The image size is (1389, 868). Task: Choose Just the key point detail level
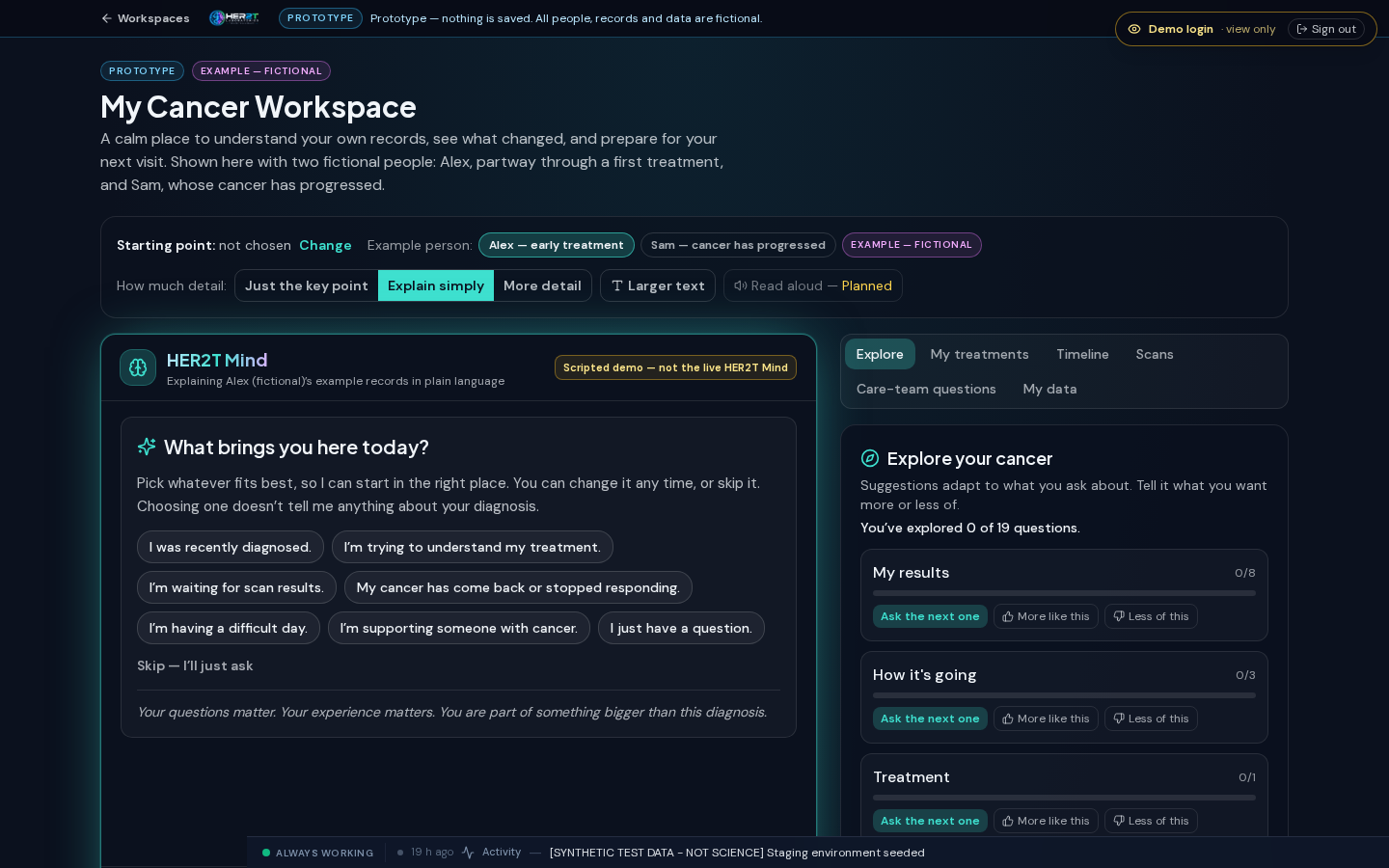307,285
